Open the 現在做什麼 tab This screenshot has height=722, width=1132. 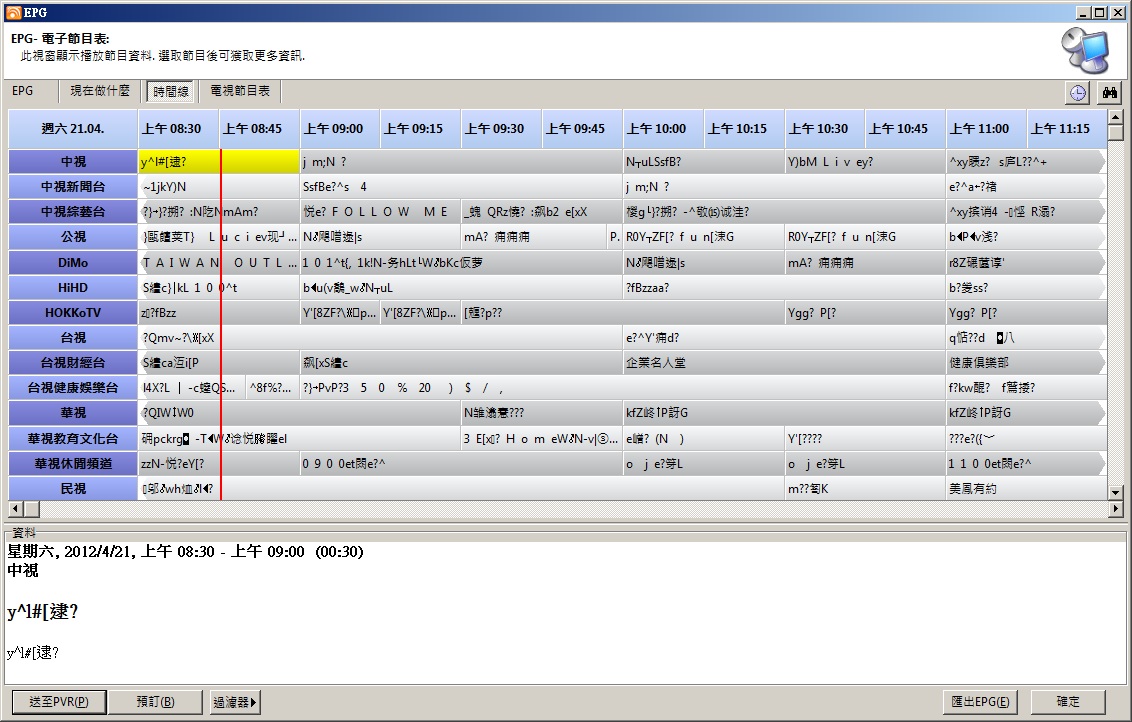[100, 91]
